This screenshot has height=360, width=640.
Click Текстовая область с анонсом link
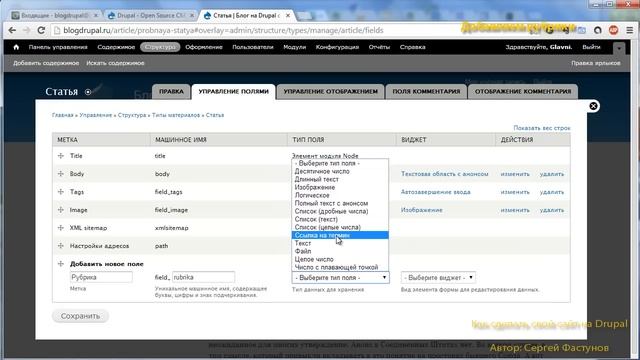(444, 174)
